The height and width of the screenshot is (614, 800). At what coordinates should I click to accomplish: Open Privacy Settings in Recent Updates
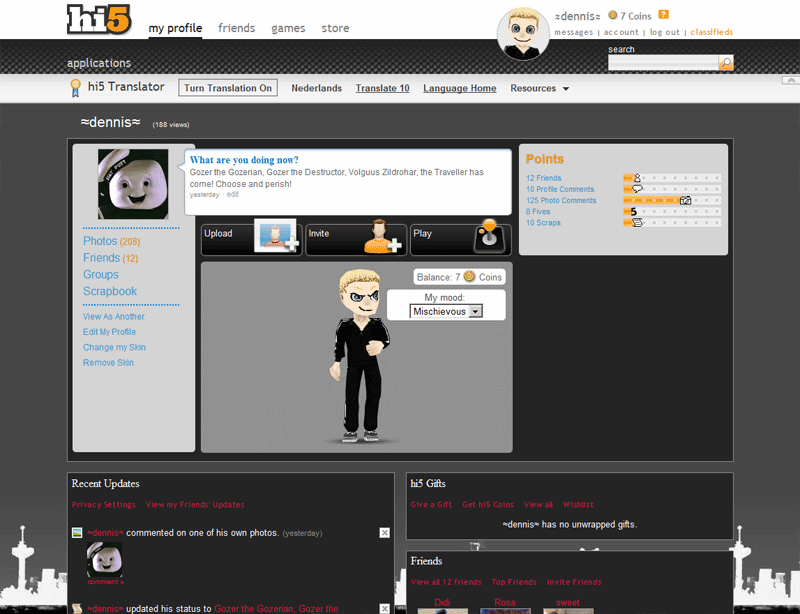click(104, 505)
